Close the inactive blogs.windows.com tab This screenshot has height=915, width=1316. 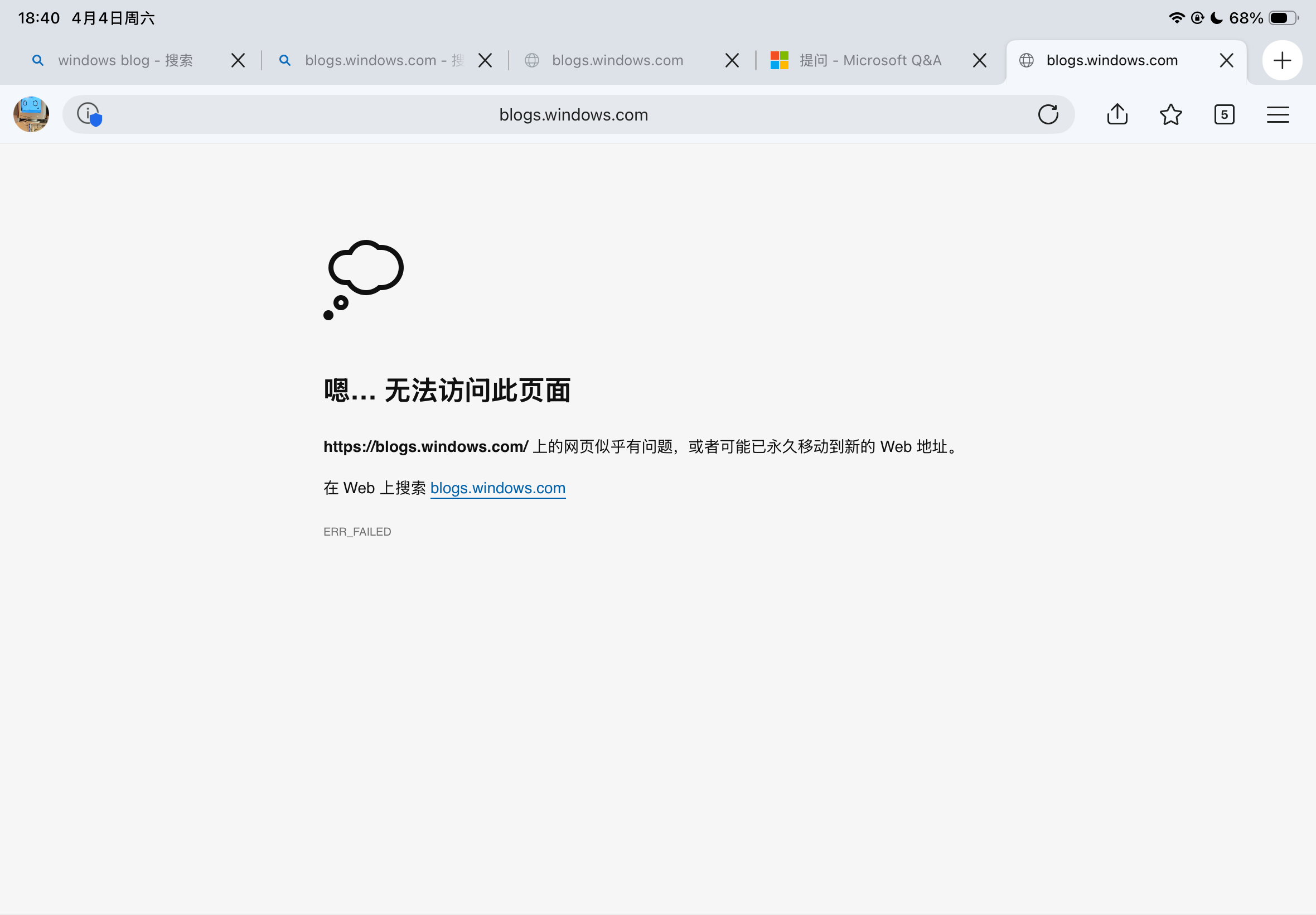coord(732,60)
